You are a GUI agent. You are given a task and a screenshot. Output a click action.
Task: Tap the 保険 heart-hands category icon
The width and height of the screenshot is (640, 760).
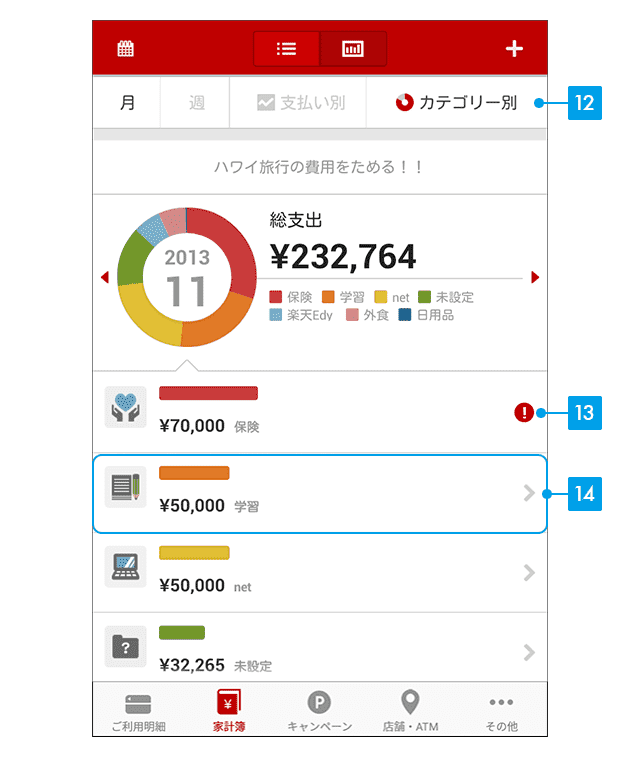(125, 407)
